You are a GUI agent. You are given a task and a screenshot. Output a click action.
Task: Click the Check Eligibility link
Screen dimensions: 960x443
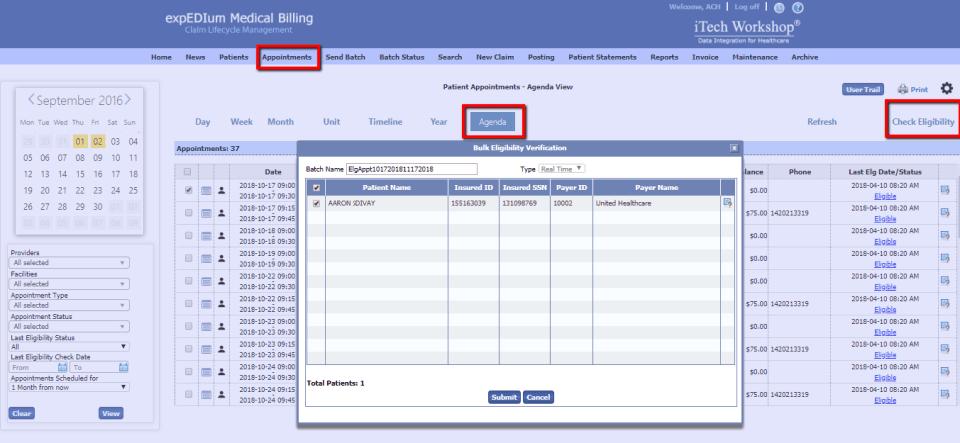(923, 122)
